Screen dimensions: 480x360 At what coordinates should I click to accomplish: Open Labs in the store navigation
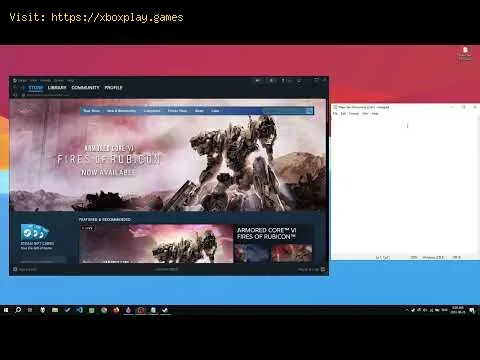[215, 111]
